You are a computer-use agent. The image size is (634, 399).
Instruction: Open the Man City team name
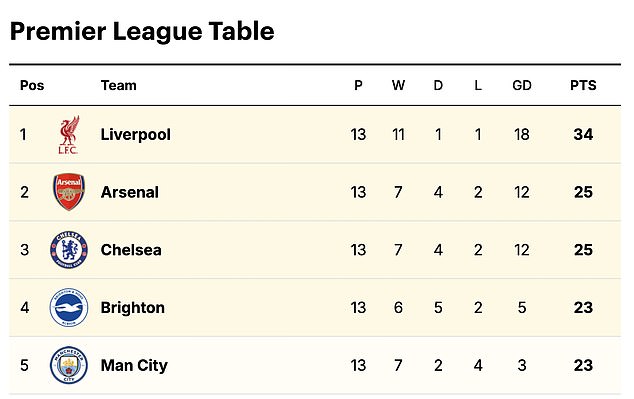point(134,366)
